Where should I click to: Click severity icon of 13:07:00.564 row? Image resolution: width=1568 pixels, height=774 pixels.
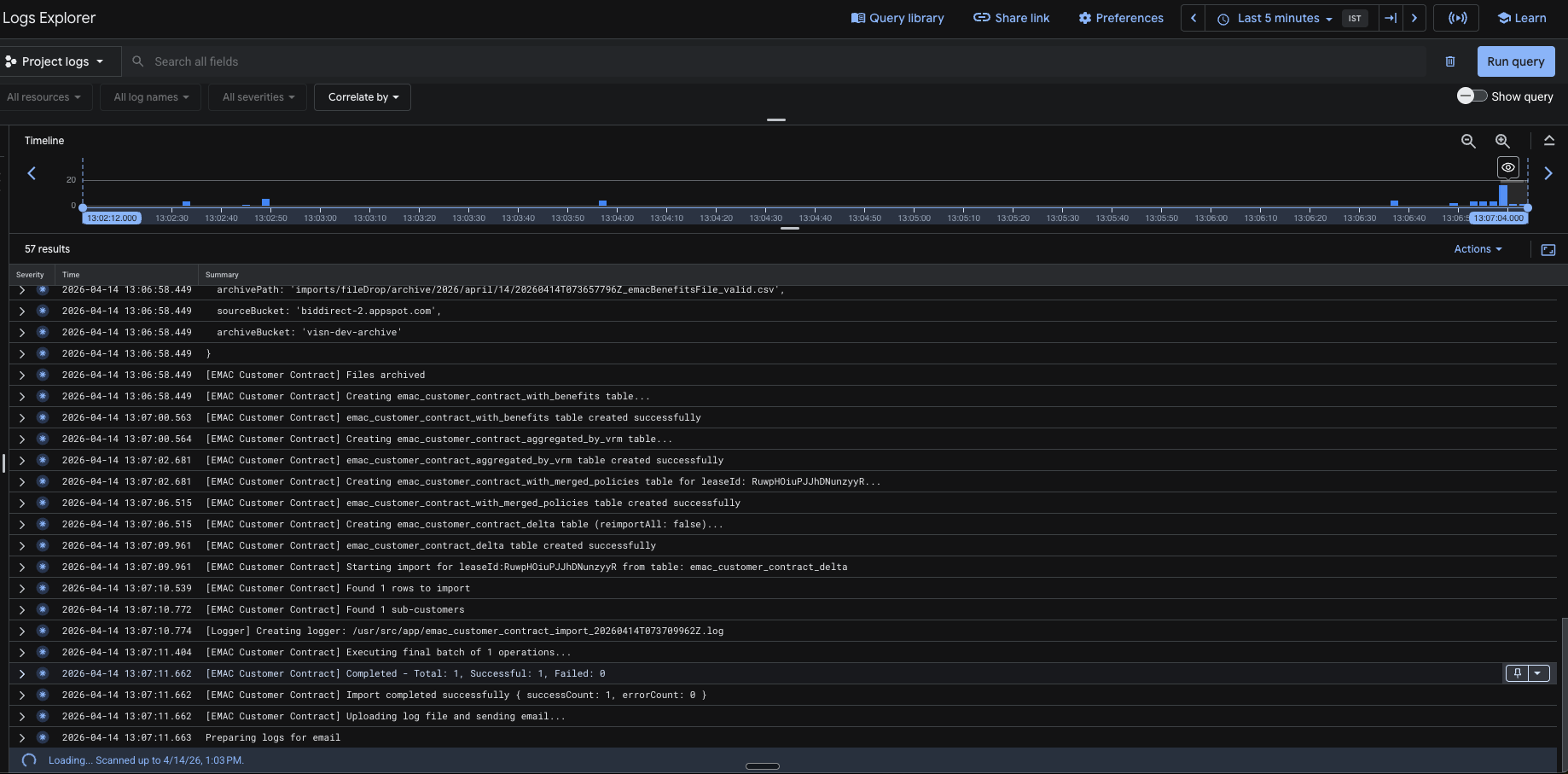pyautogui.click(x=42, y=439)
